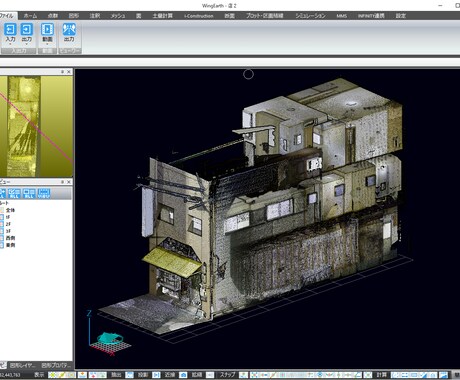Click the rotation circle handle atop viewport
The image size is (460, 380).
248,74
